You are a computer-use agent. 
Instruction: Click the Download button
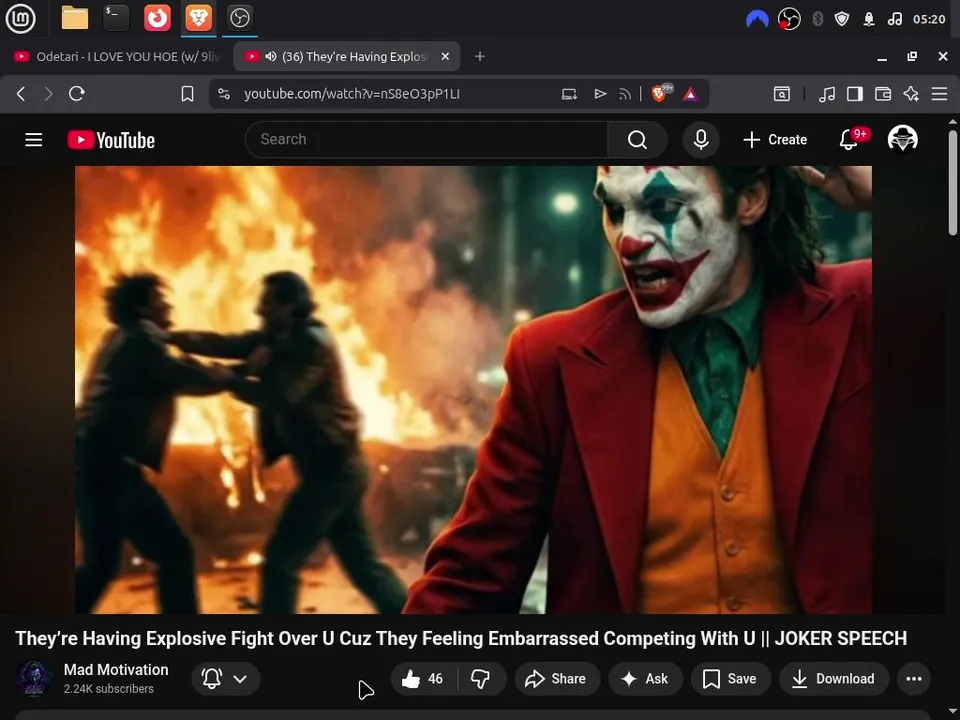pos(834,678)
